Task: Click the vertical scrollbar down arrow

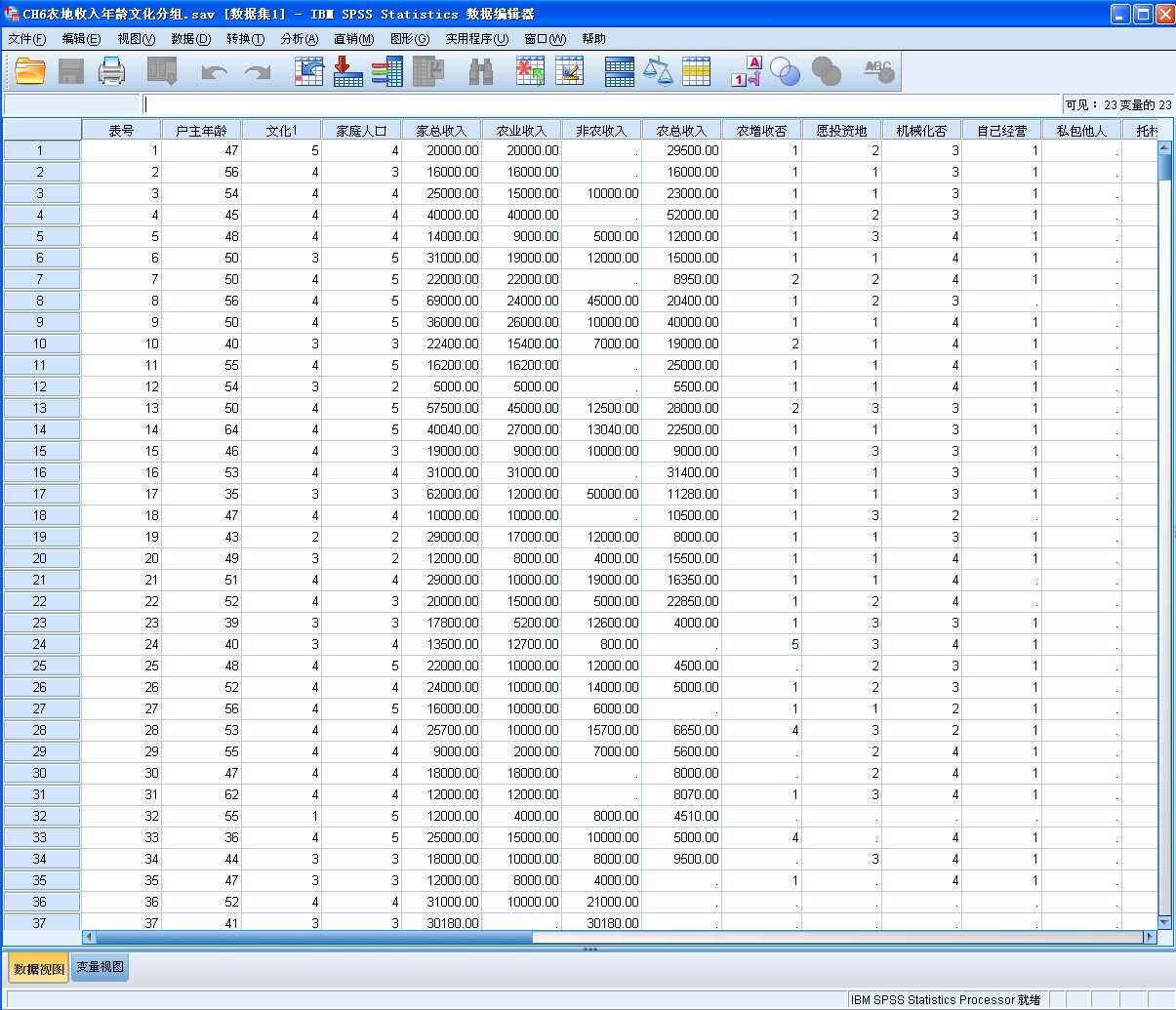Action: [1164, 922]
